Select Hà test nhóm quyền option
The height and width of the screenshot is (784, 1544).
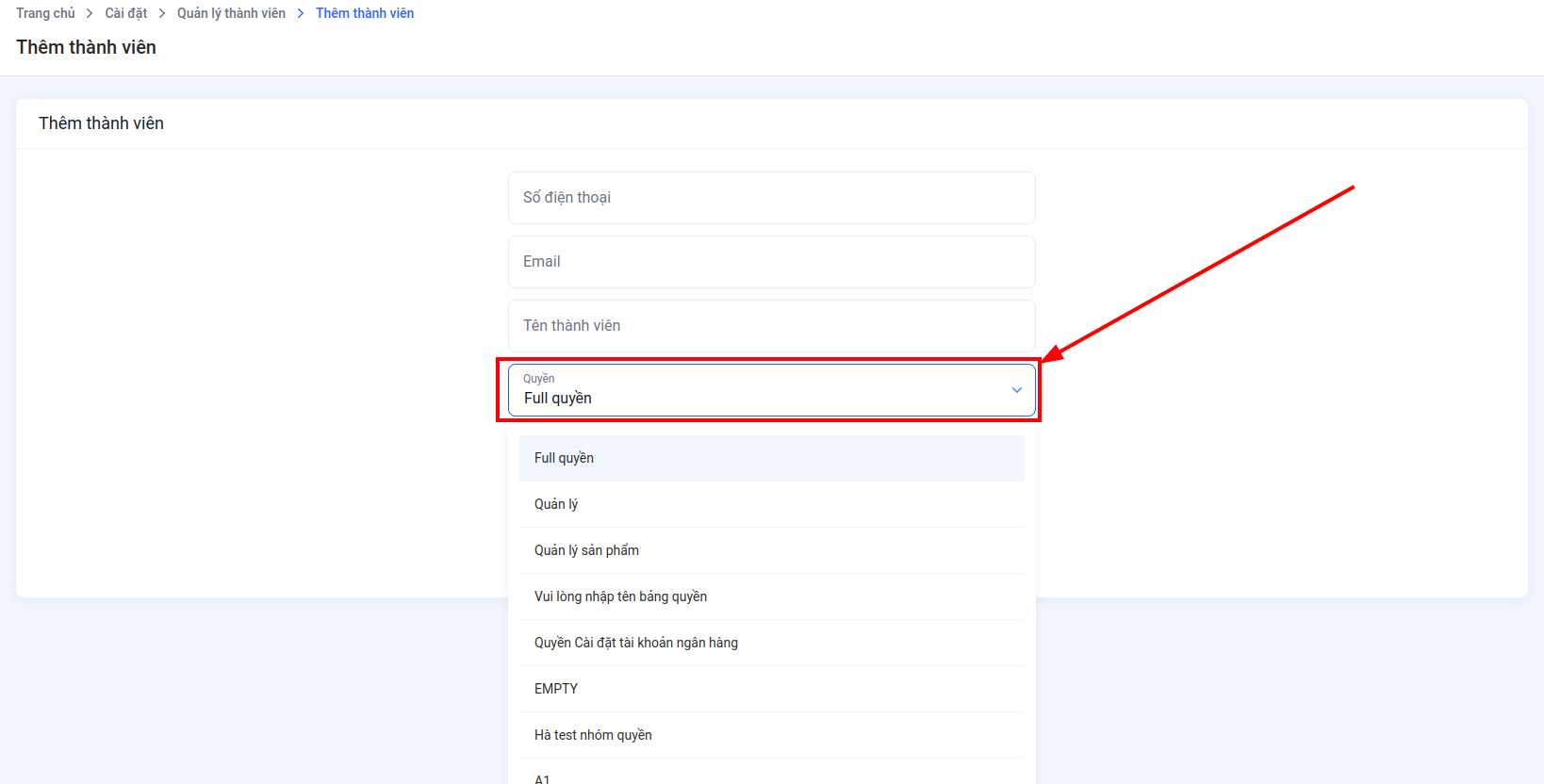point(771,735)
